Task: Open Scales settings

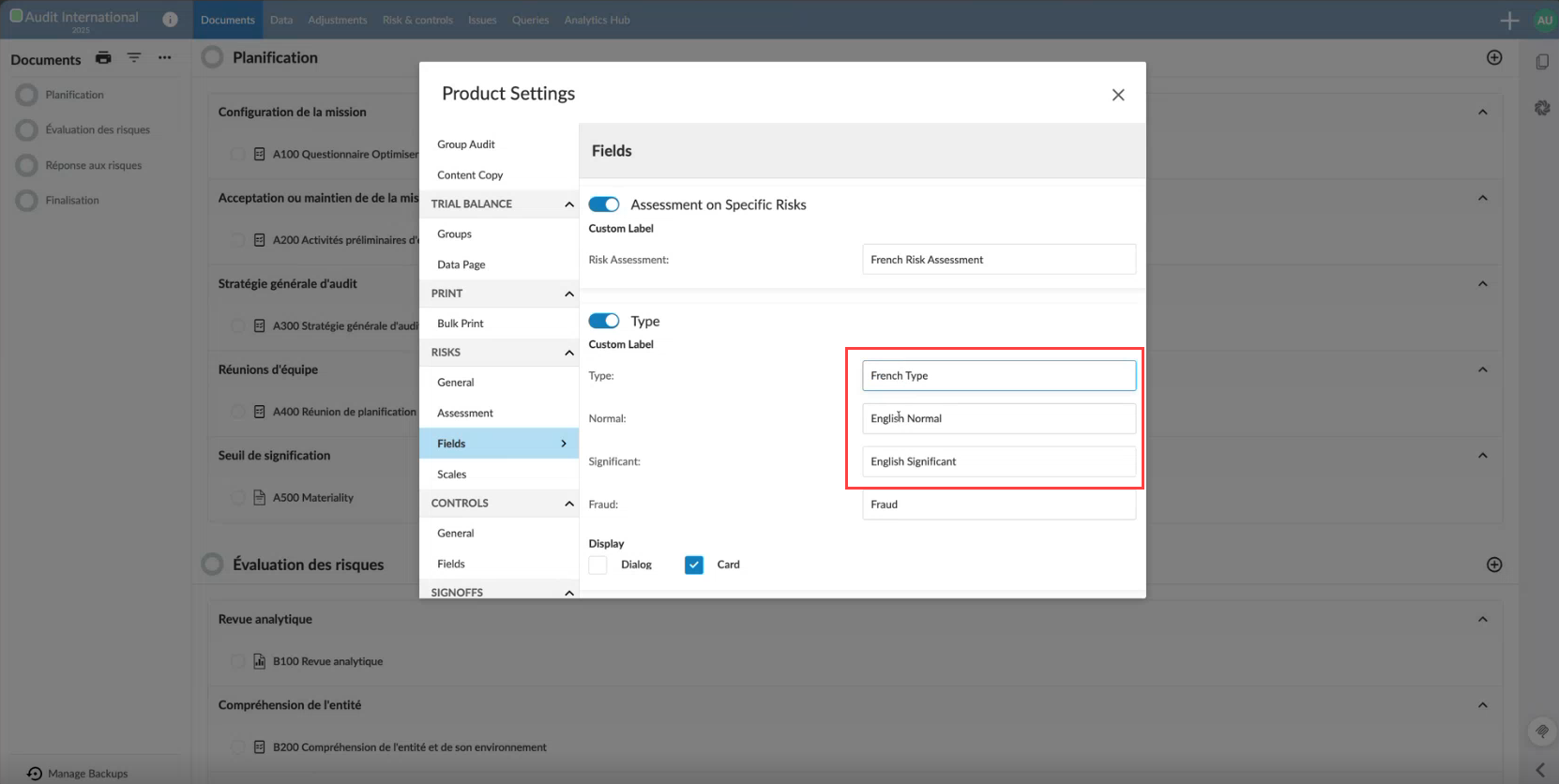Action: 499,475
